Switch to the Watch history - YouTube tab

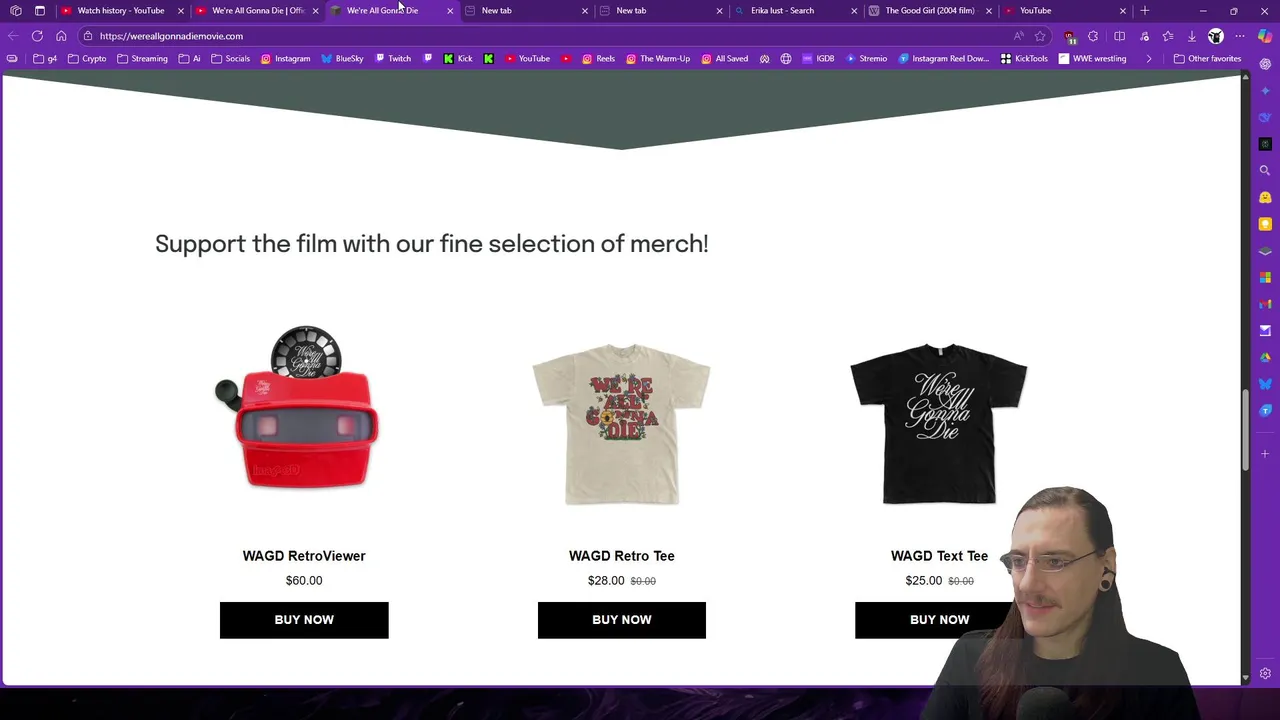coord(121,10)
